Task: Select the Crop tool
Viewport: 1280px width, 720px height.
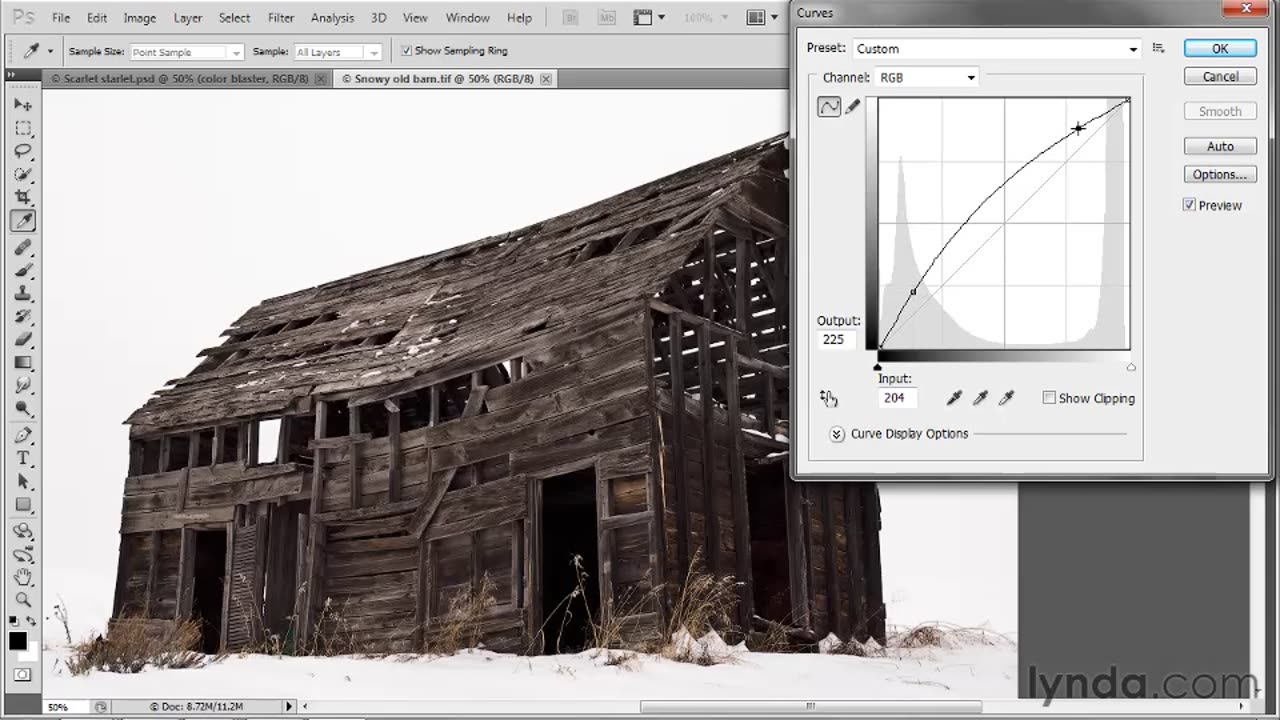Action: coord(22,198)
